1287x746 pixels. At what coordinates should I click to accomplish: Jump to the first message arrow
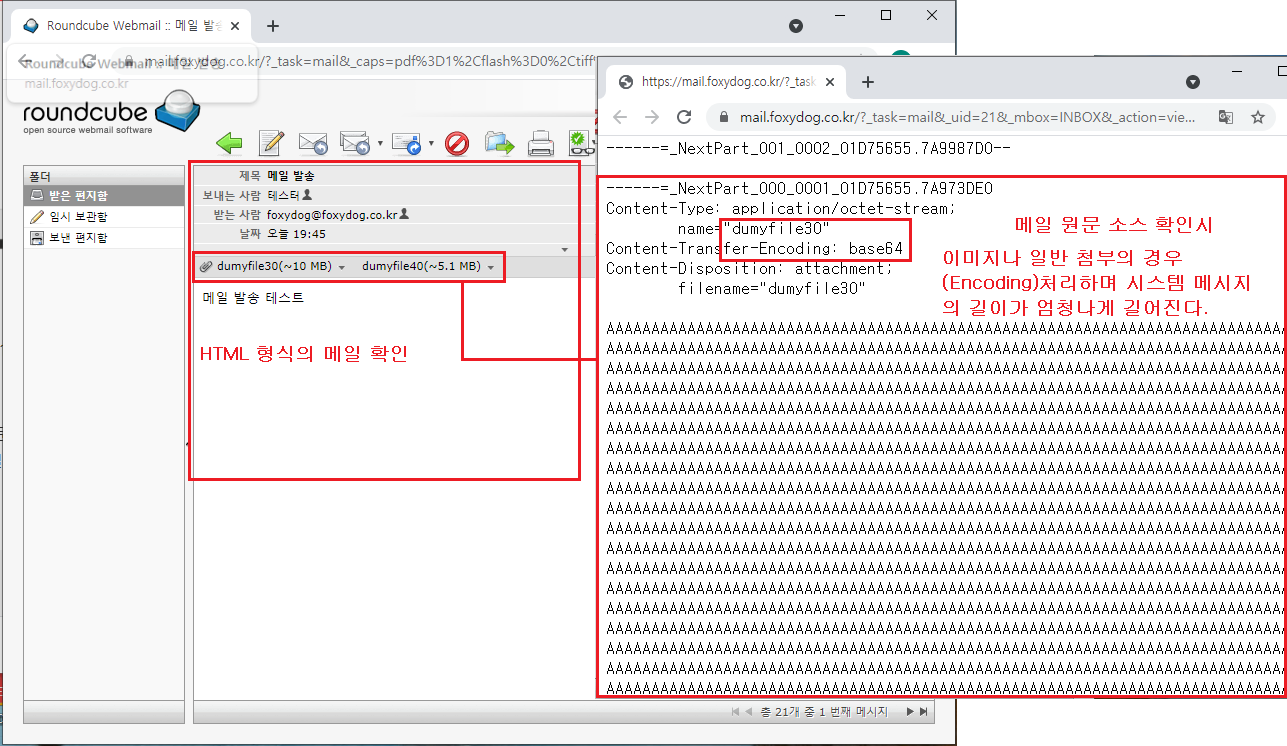pos(737,712)
